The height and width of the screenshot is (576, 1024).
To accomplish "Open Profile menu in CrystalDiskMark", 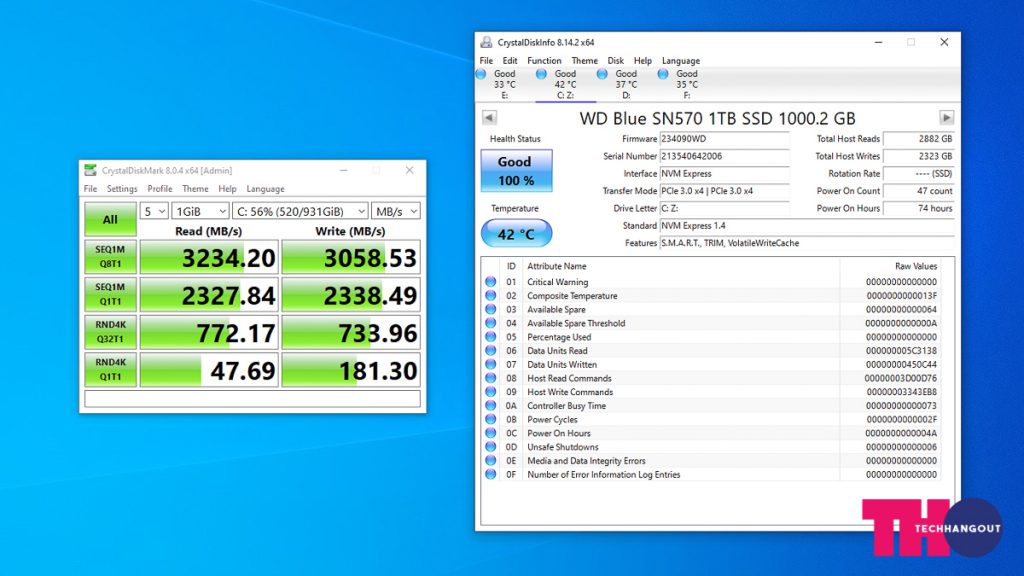I will (159, 189).
